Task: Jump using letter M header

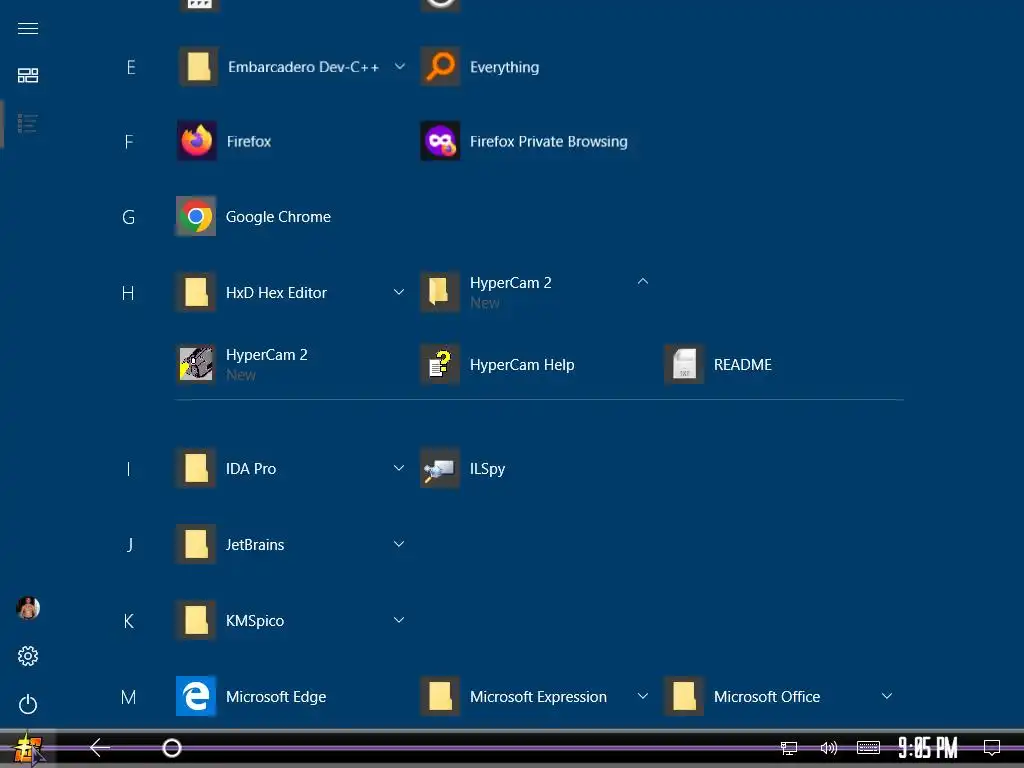Action: pyautogui.click(x=129, y=697)
